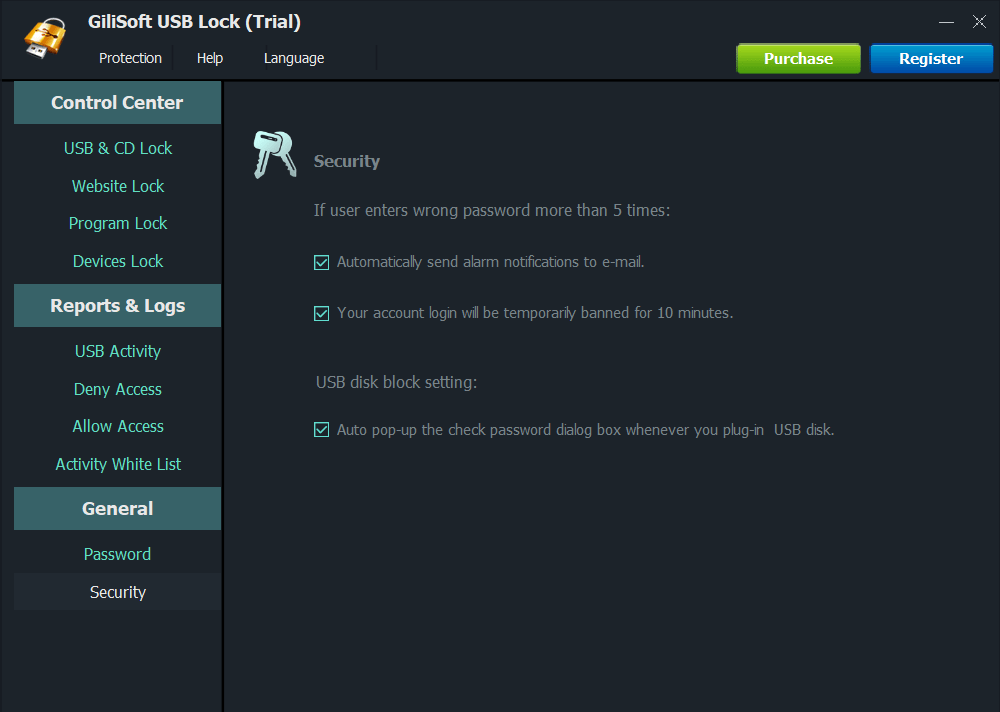Screen dimensions: 1000x712
Task: Click the green Purchase button
Action: tap(798, 59)
